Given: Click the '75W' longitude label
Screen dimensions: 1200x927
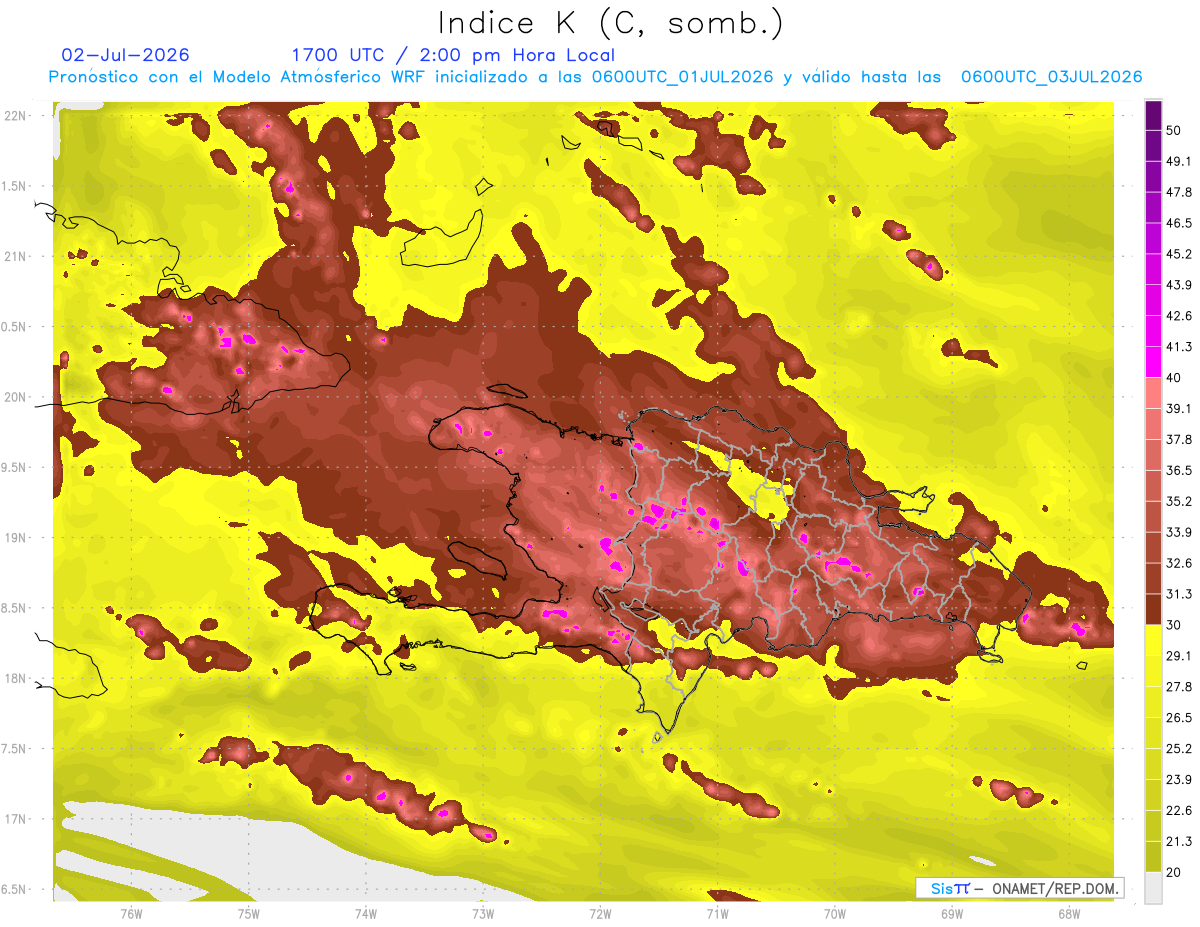Looking at the screenshot, I should pyautogui.click(x=248, y=913).
